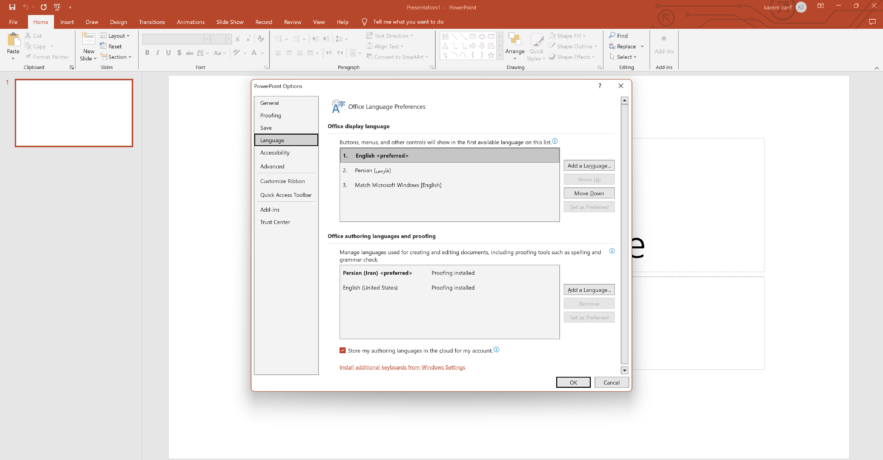
Task: Click dialog scrollbar down arrow
Action: [x=625, y=370]
